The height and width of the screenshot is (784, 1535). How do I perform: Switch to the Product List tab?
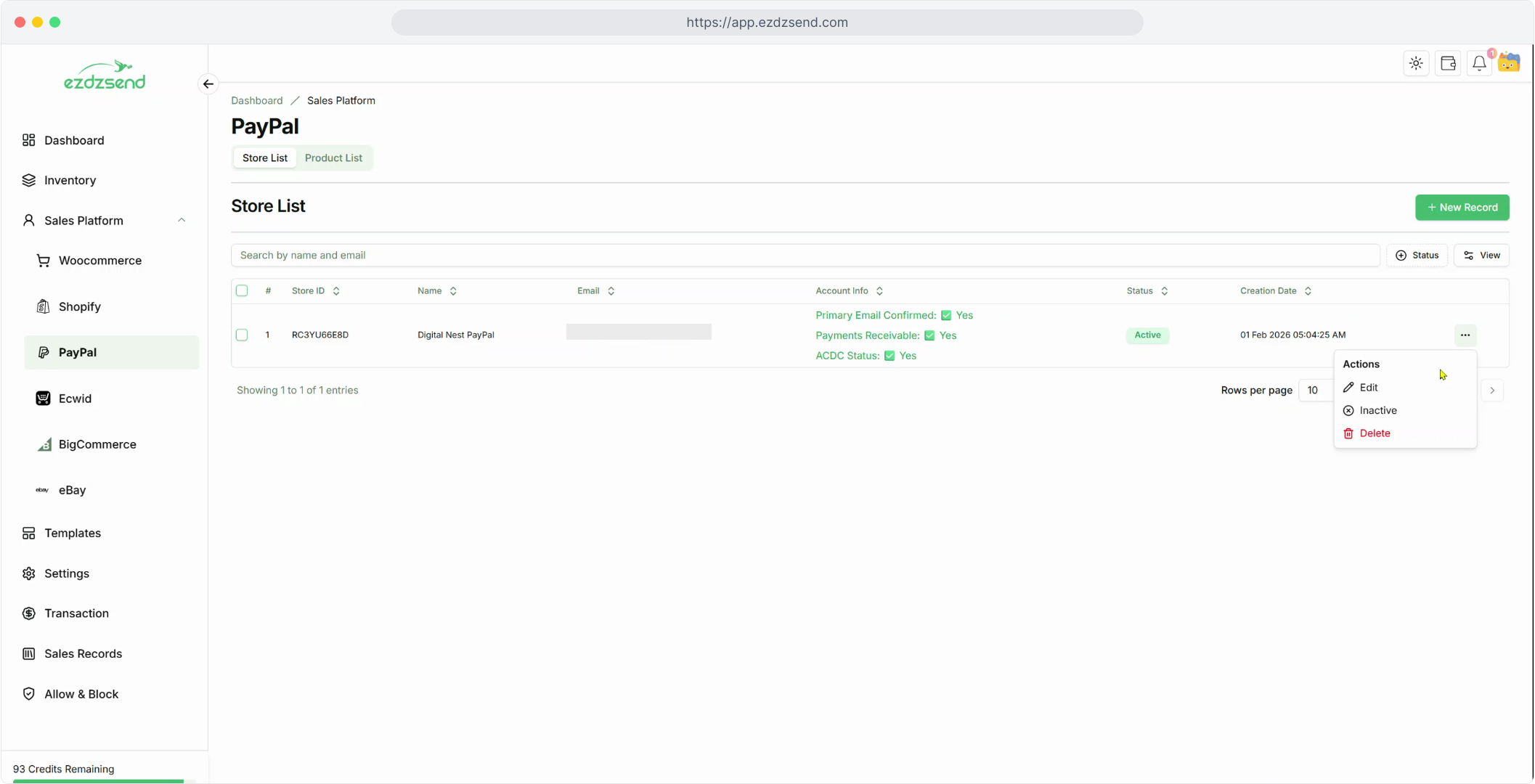(x=333, y=158)
